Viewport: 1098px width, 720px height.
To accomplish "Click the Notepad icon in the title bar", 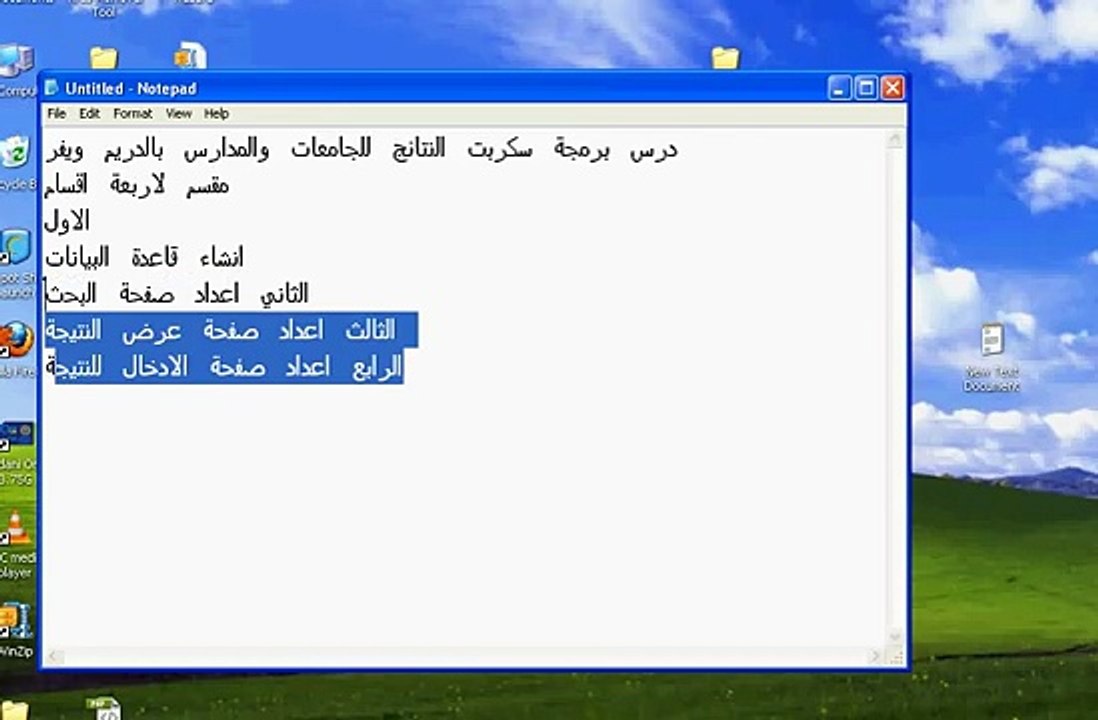I will click(52, 88).
